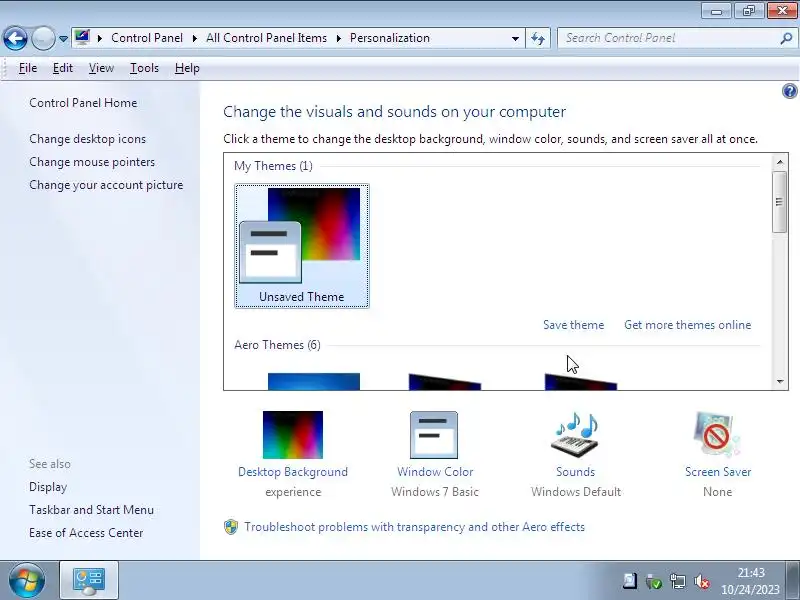800x600 pixels.
Task: Open Change your account picture
Action: click(x=106, y=185)
